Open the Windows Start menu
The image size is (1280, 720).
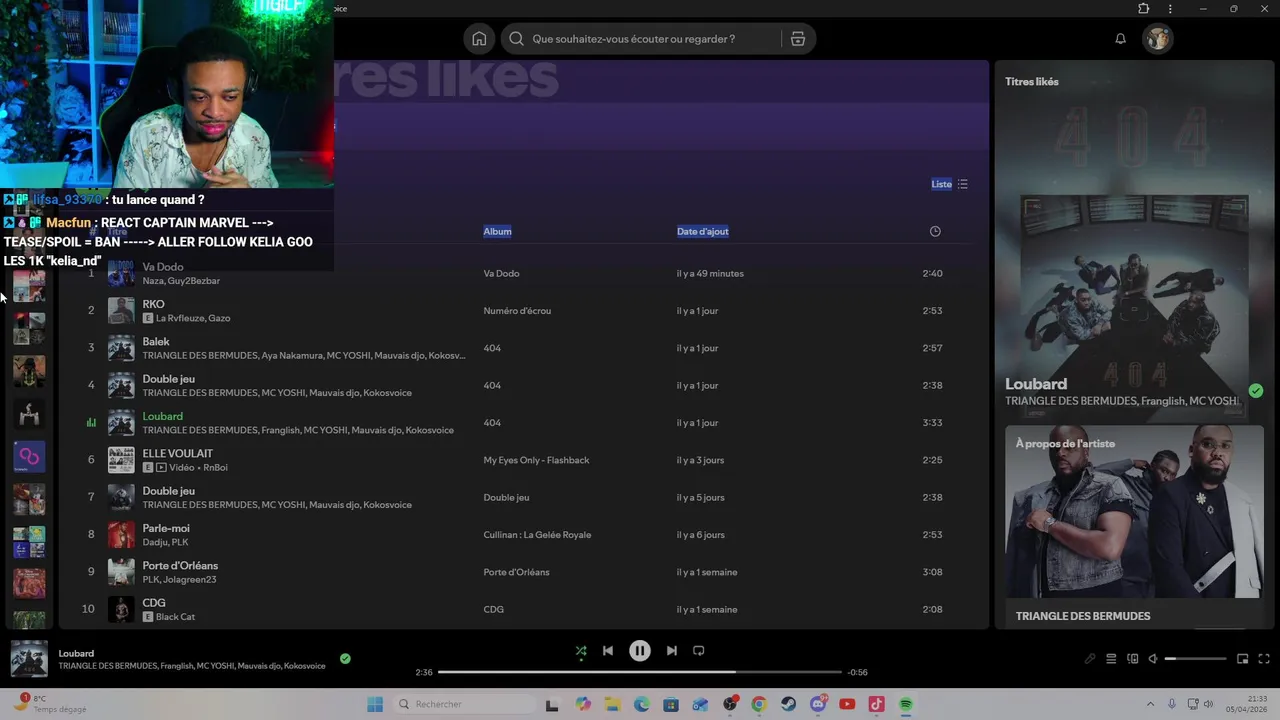point(375,704)
